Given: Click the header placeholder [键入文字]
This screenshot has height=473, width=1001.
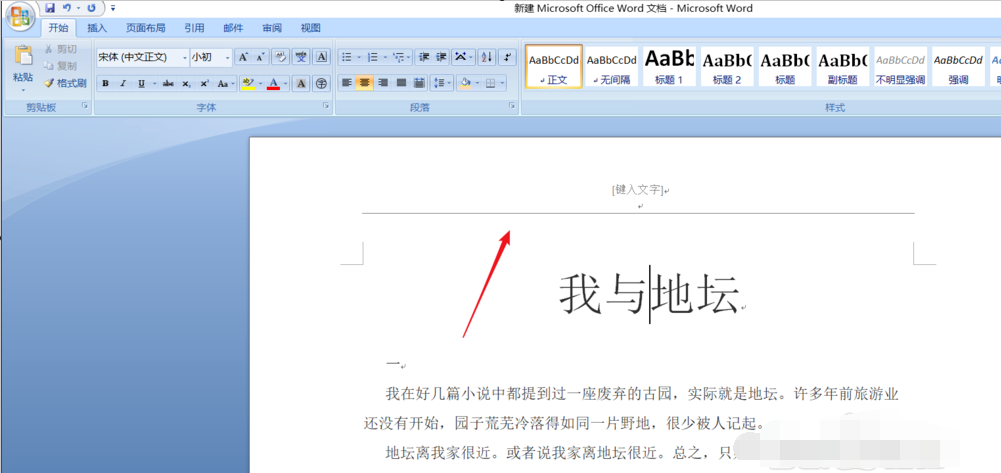Looking at the screenshot, I should click(637, 190).
